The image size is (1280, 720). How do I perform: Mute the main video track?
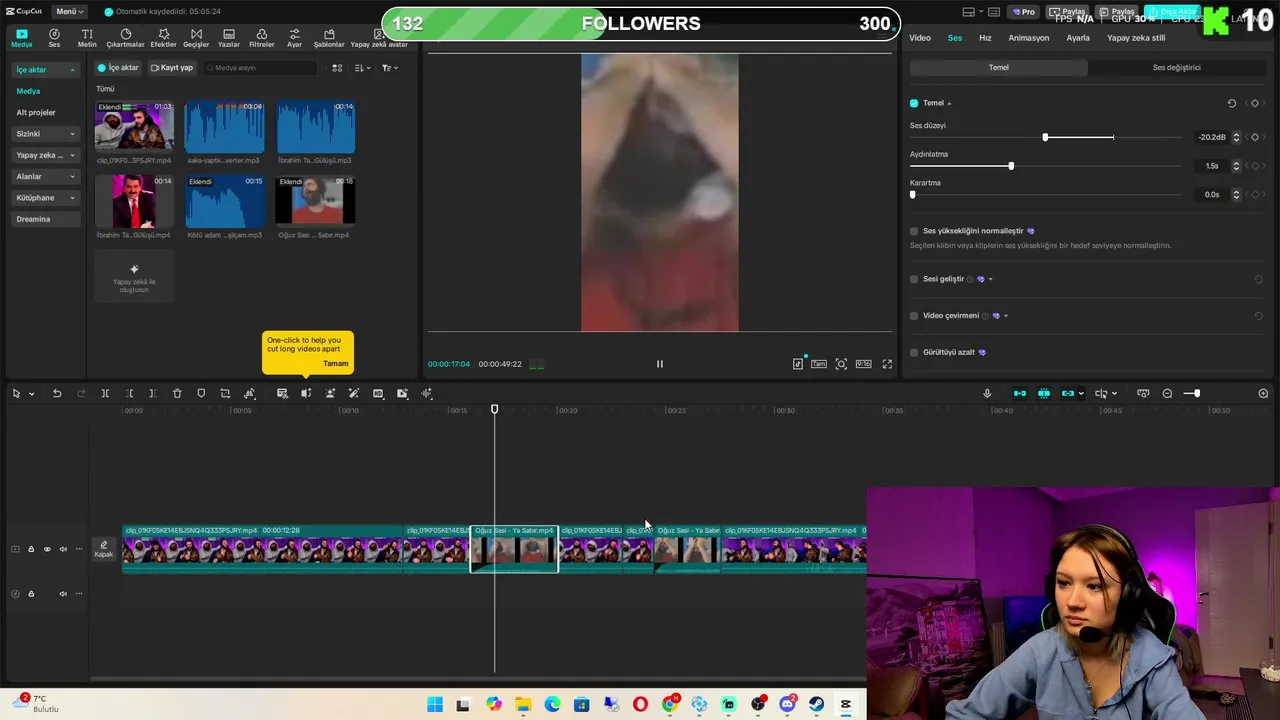pos(63,549)
